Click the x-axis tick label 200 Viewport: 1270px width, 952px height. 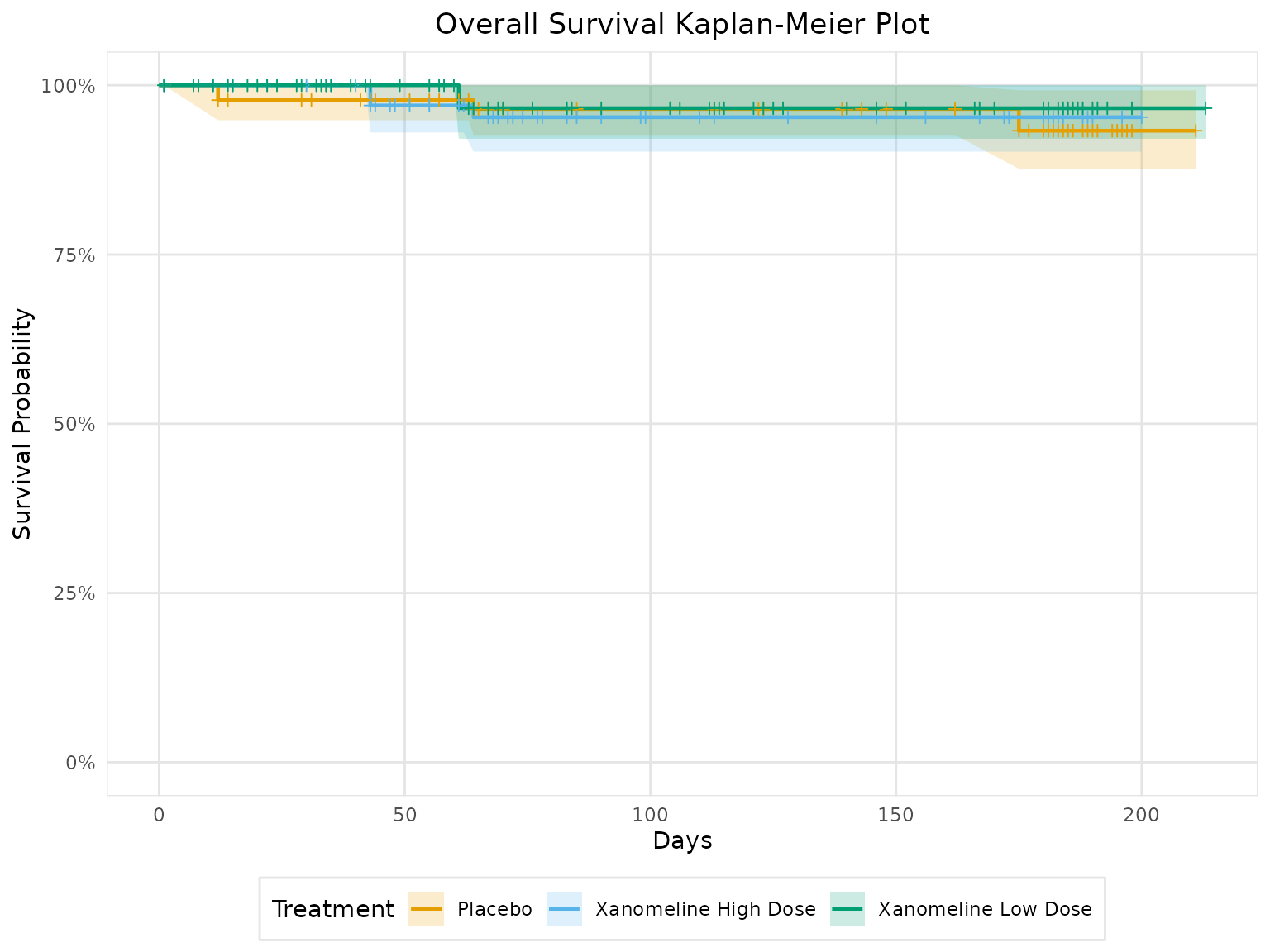tap(1141, 812)
